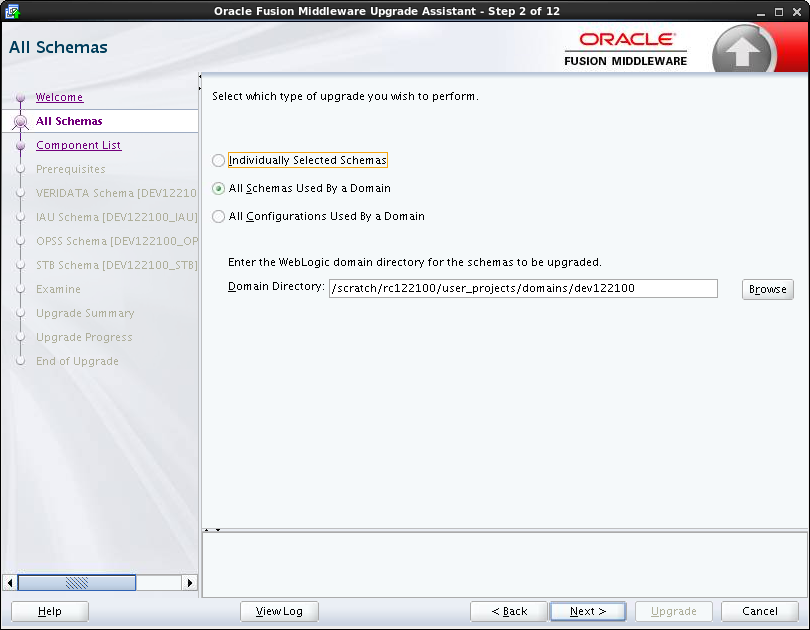Select All Schemas Used By a Domain option

219,188
